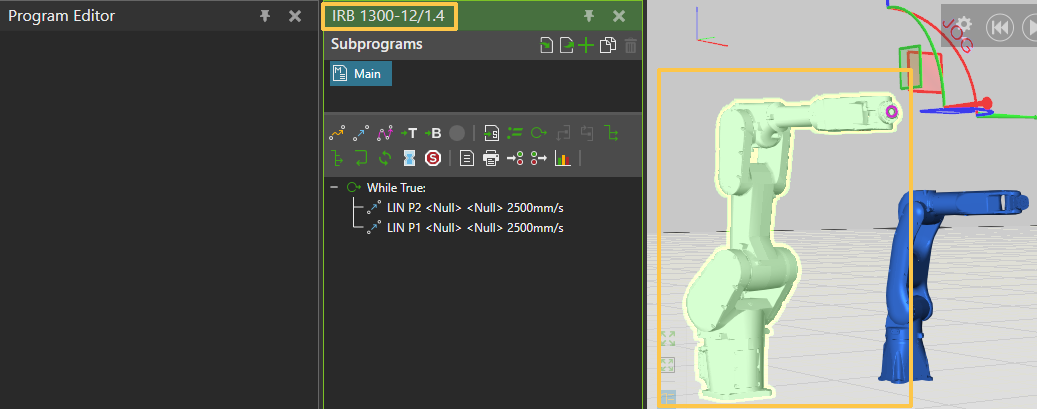Open simulation settings gear in viewport
Viewport: 1037px width, 409px height.
pyautogui.click(x=964, y=24)
